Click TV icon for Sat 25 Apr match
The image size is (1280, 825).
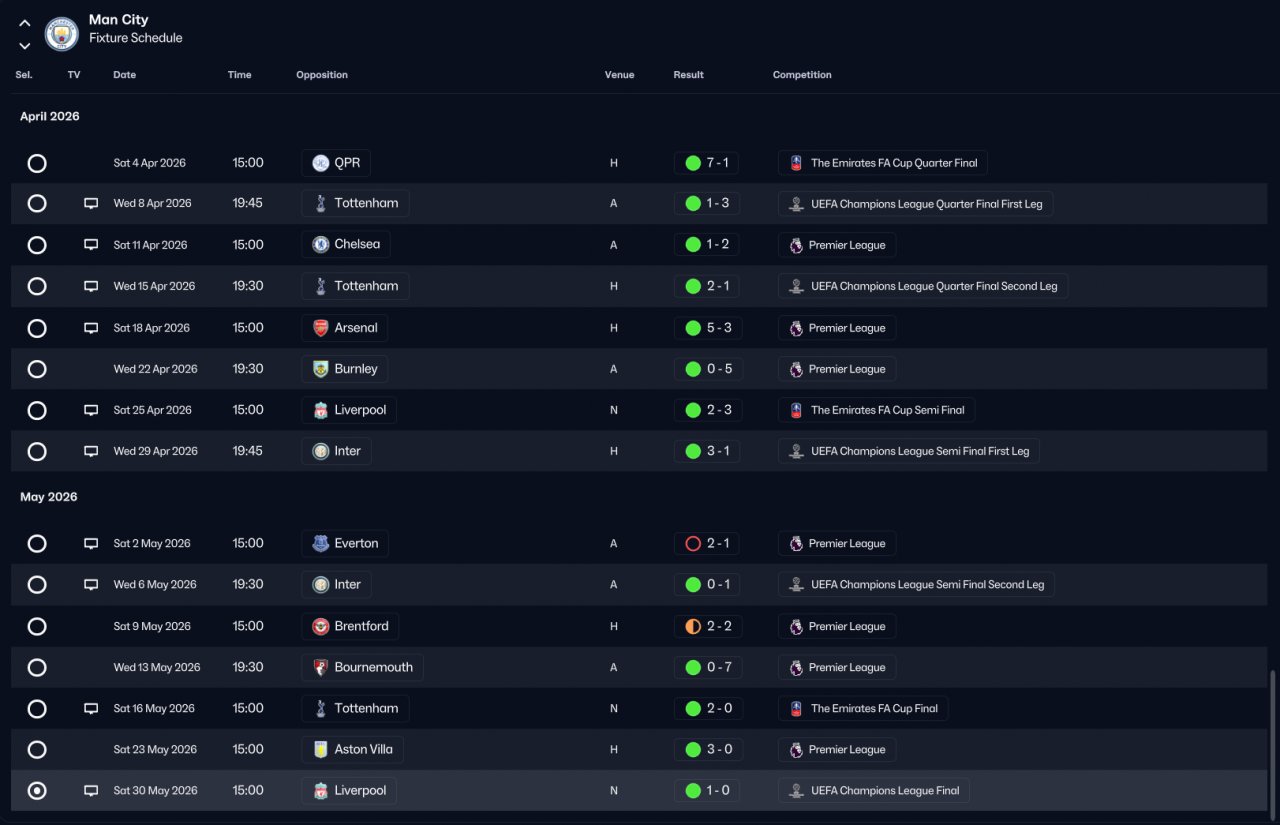pyautogui.click(x=91, y=410)
